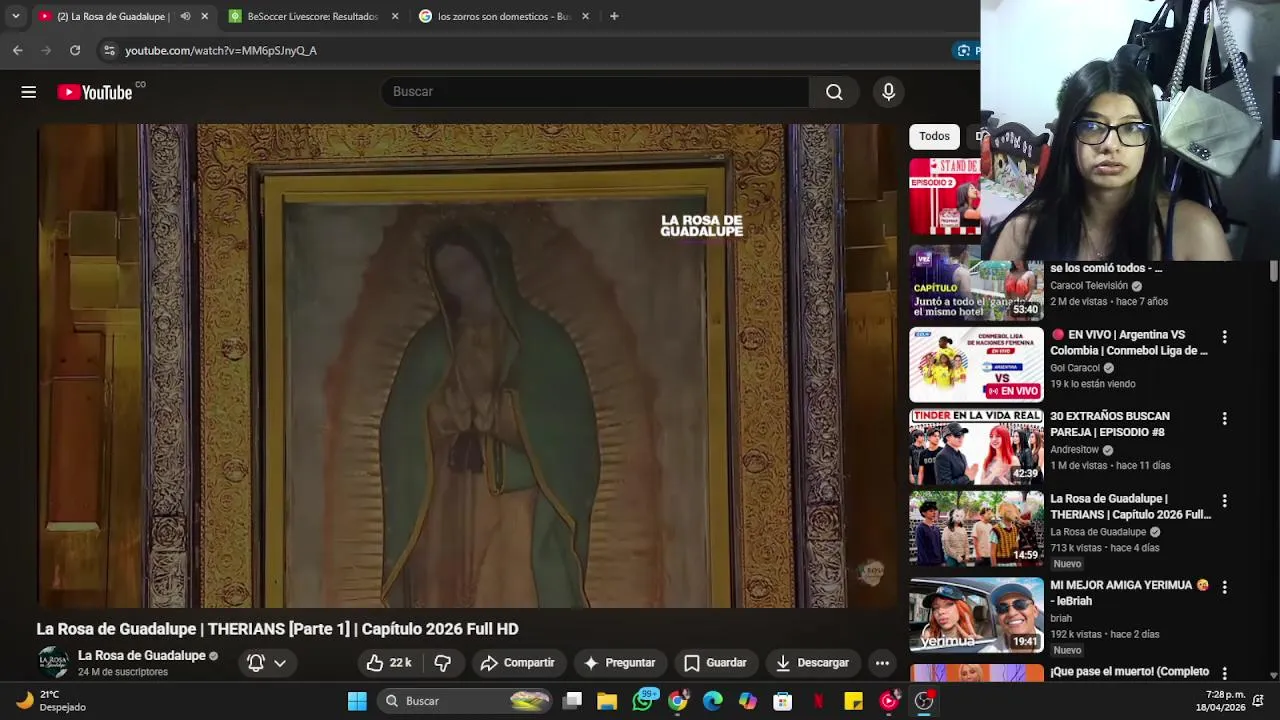Screen dimensions: 1280x720
Task: Open the YouTube hamburger guide menu
Action: [28, 92]
